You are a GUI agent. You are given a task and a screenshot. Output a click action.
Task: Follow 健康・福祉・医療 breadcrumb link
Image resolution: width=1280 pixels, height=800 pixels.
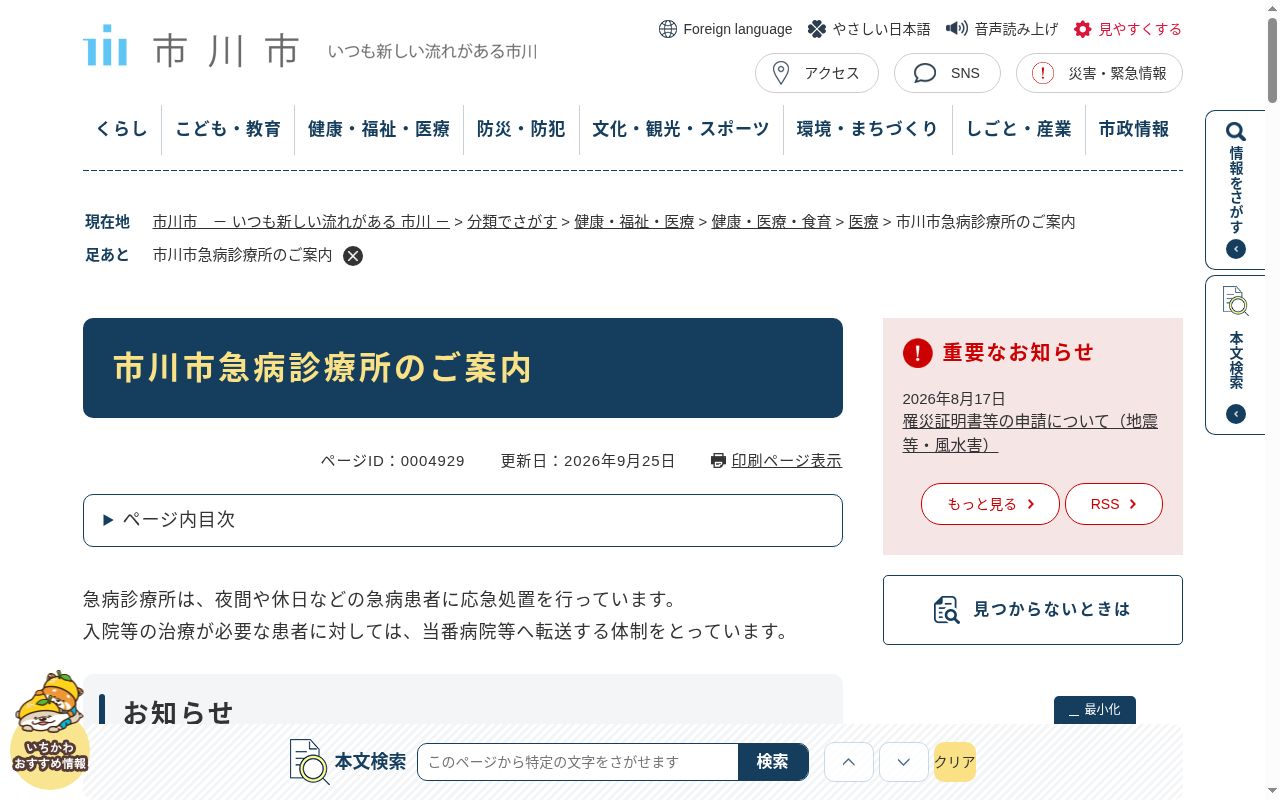click(634, 222)
